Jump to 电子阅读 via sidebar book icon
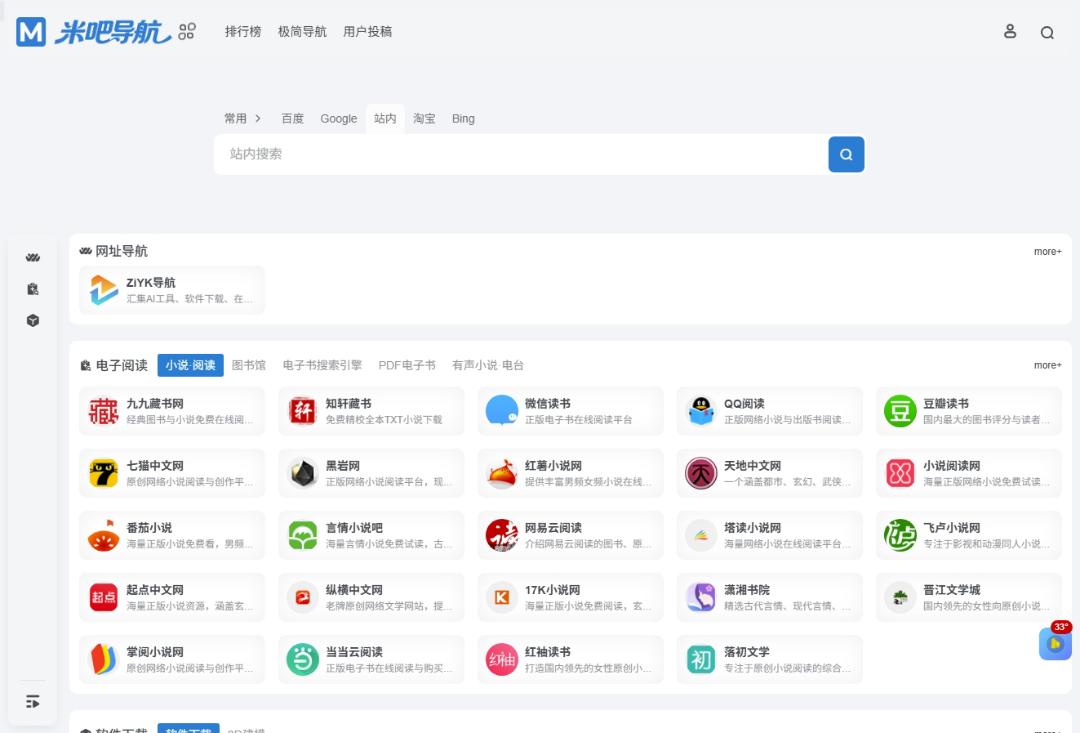The width and height of the screenshot is (1080, 733). tap(32, 289)
